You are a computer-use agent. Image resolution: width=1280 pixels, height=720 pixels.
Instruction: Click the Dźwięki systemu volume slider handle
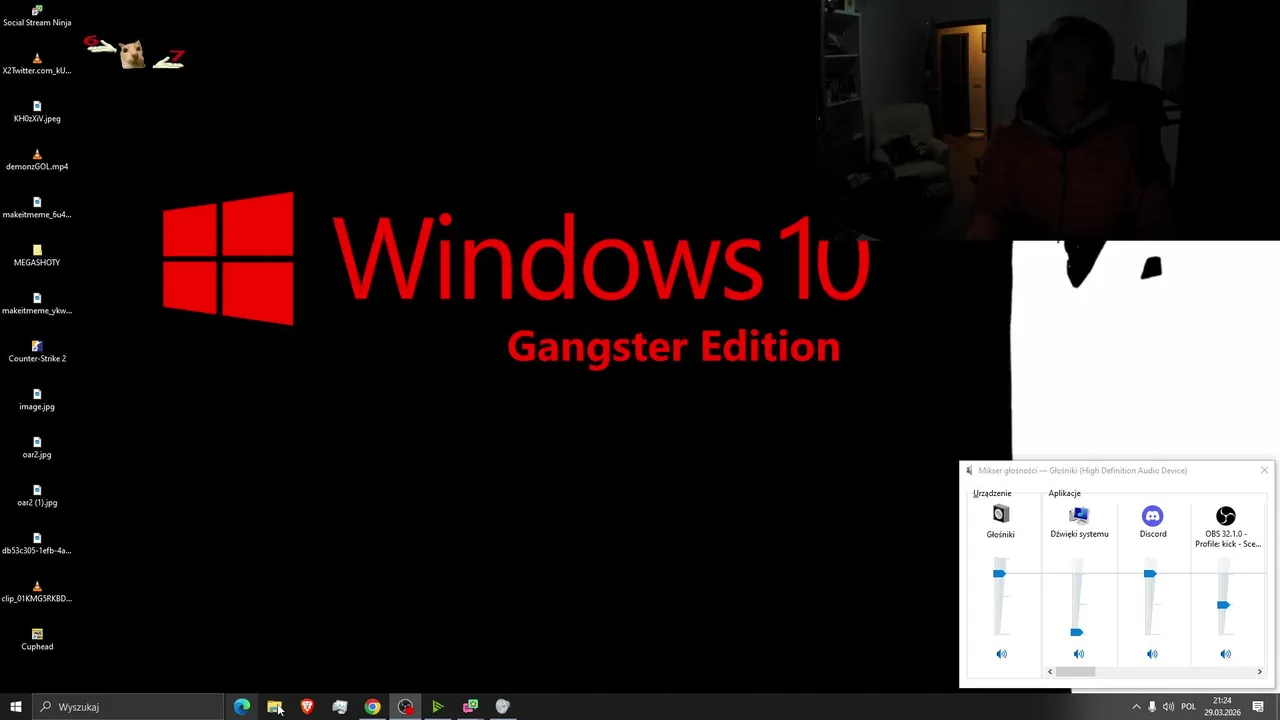[1077, 632]
